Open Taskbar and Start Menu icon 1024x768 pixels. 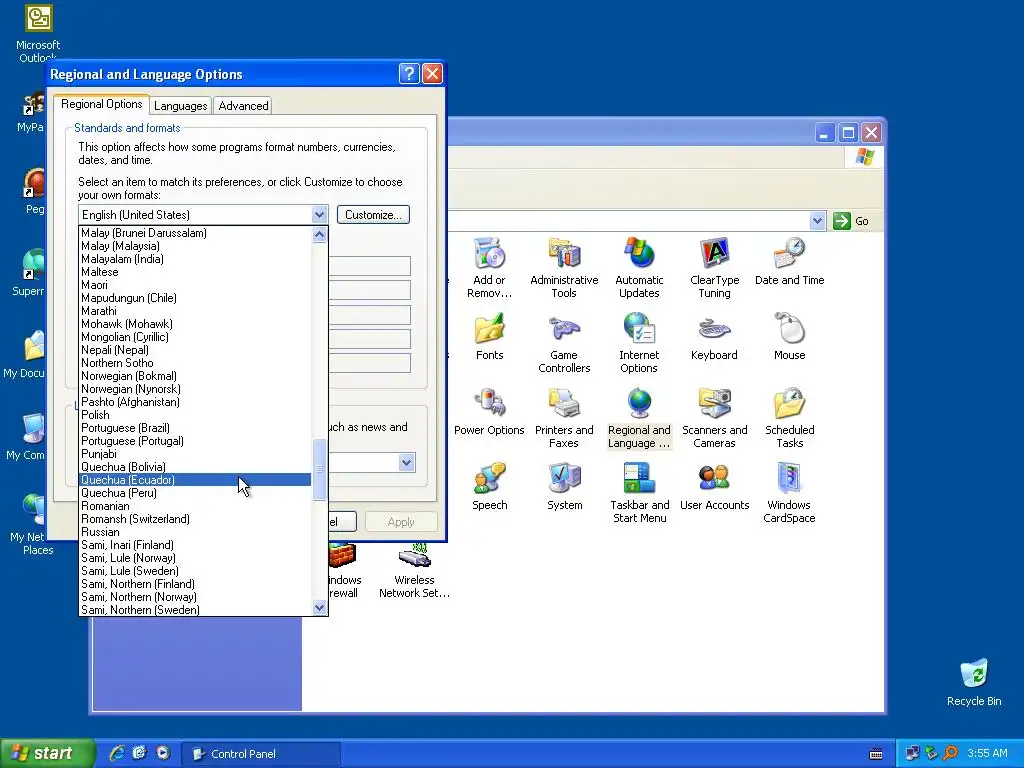click(639, 479)
